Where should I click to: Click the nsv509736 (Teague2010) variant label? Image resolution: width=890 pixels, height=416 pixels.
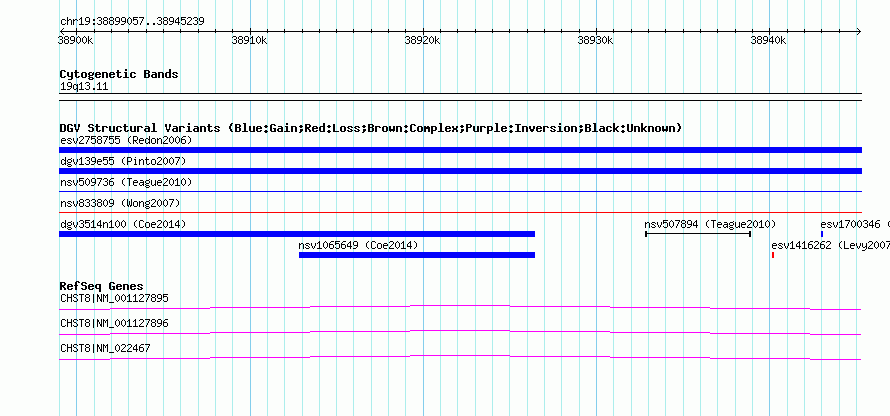click(x=126, y=182)
